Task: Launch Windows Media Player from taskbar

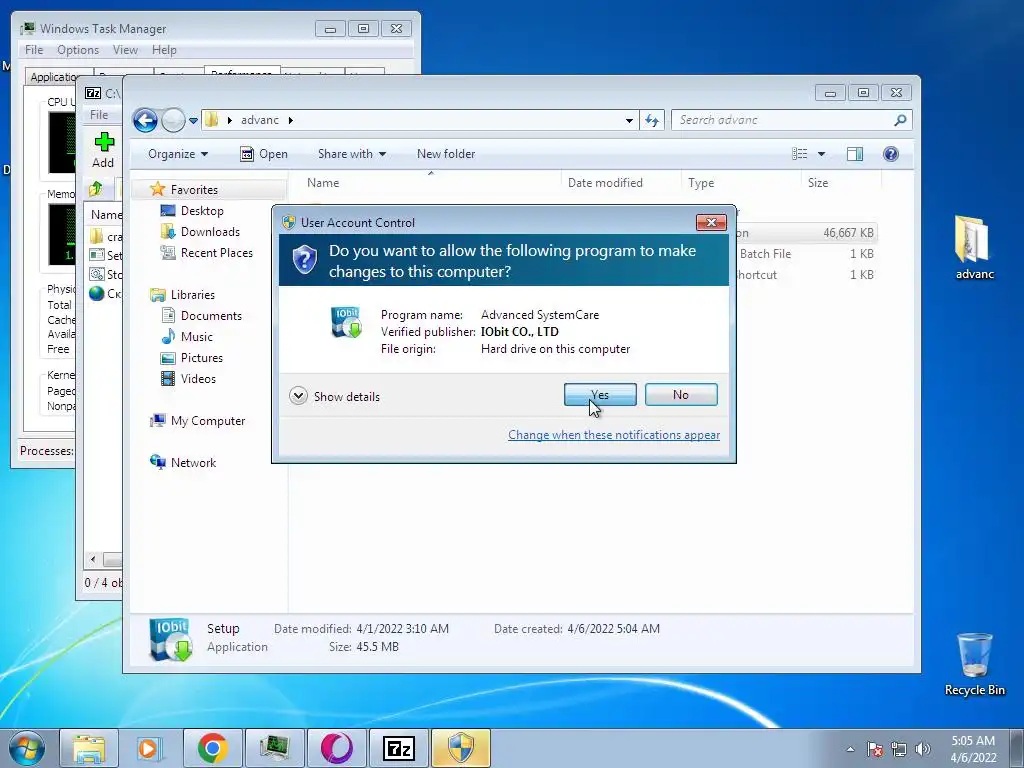Action: 148,748
